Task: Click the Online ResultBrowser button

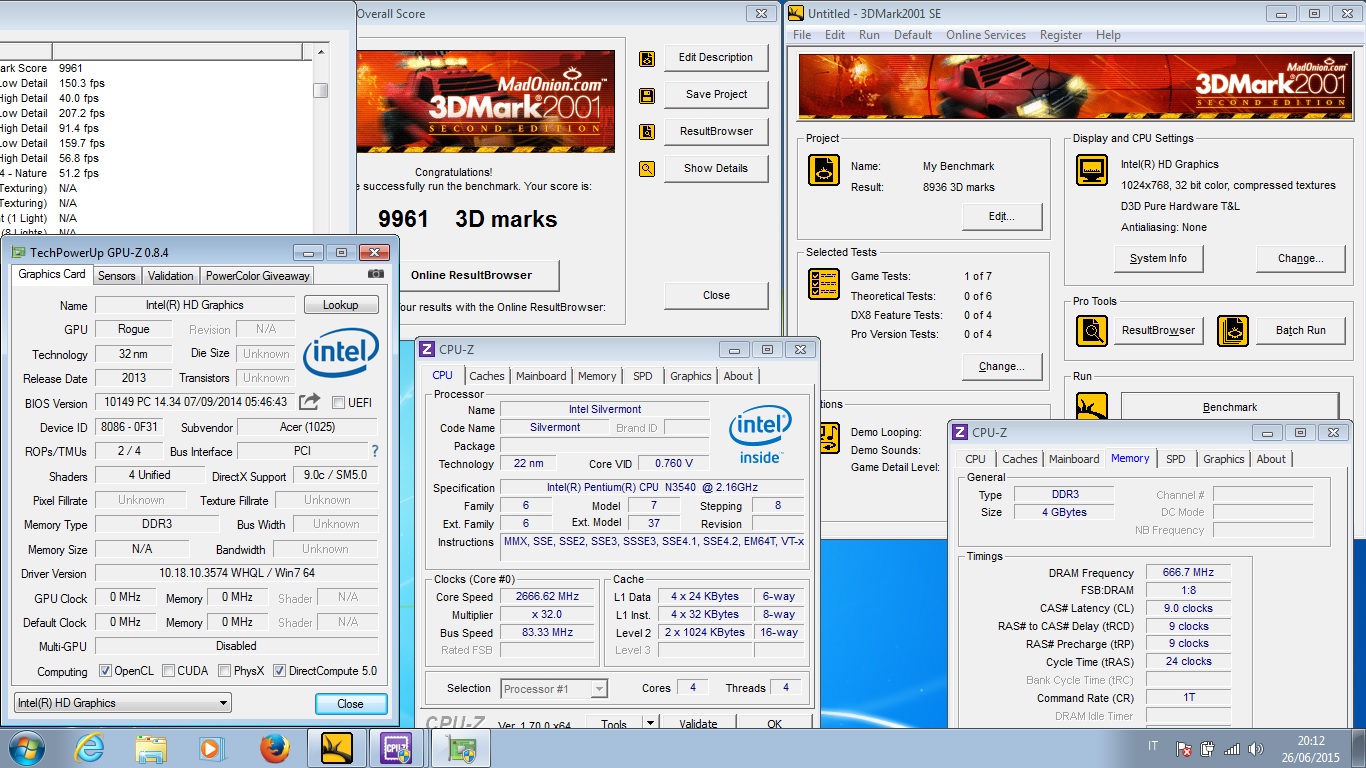Action: (471, 275)
